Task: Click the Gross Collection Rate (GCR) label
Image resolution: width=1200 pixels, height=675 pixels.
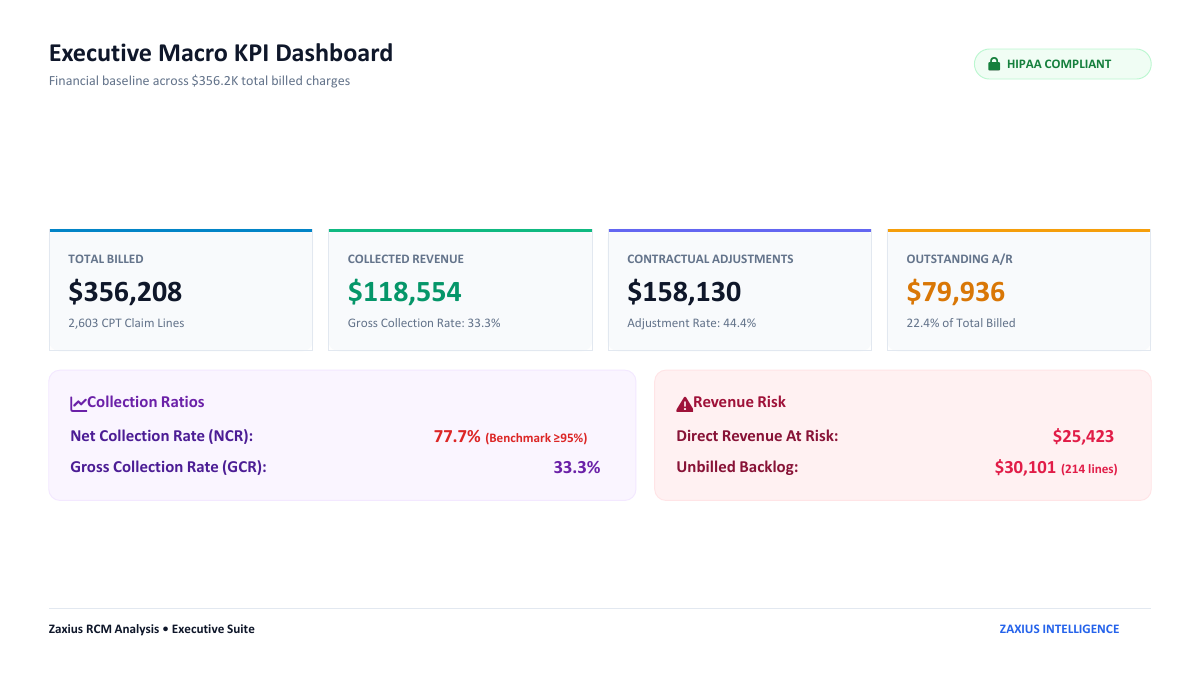Action: [168, 466]
